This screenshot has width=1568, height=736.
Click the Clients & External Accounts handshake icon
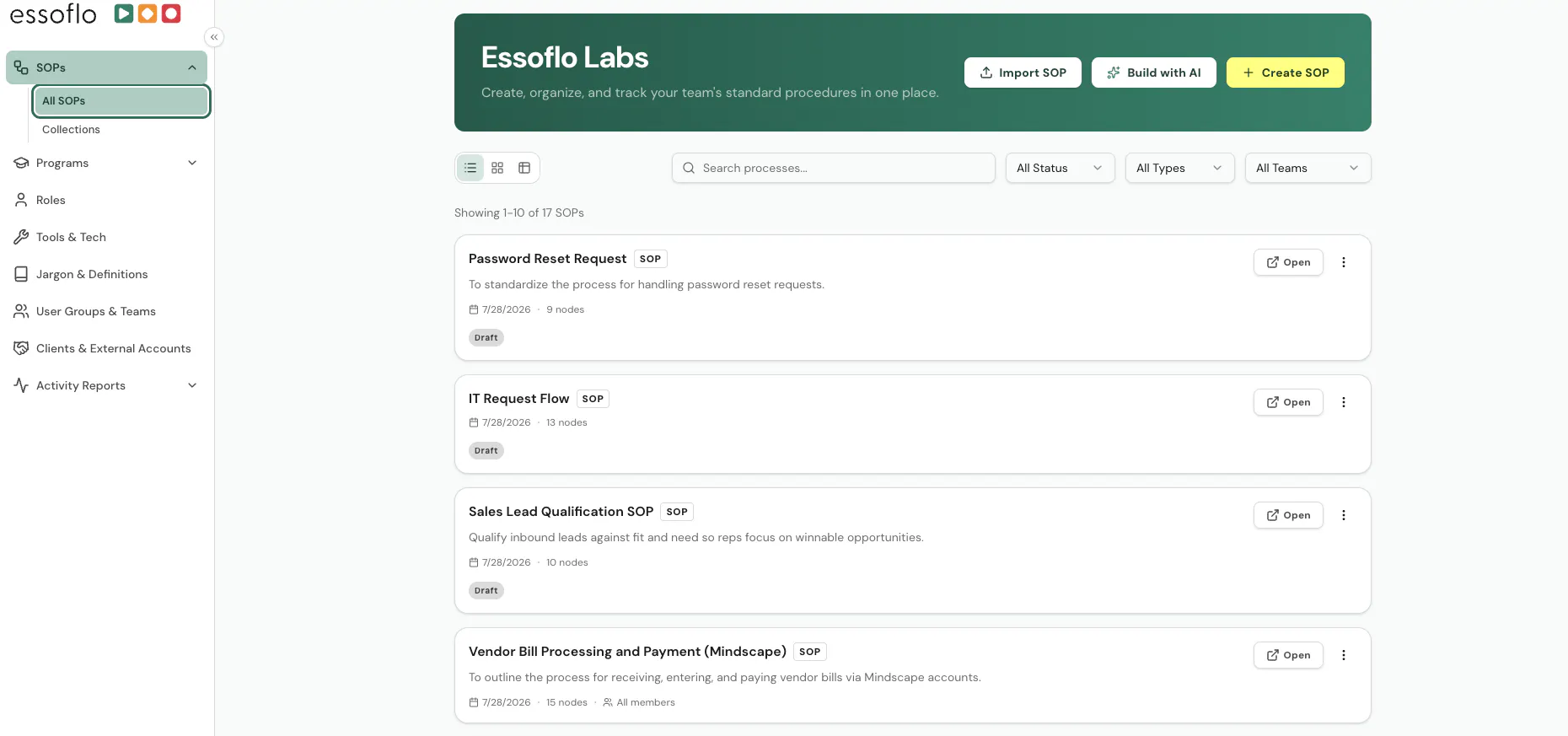pyautogui.click(x=21, y=348)
